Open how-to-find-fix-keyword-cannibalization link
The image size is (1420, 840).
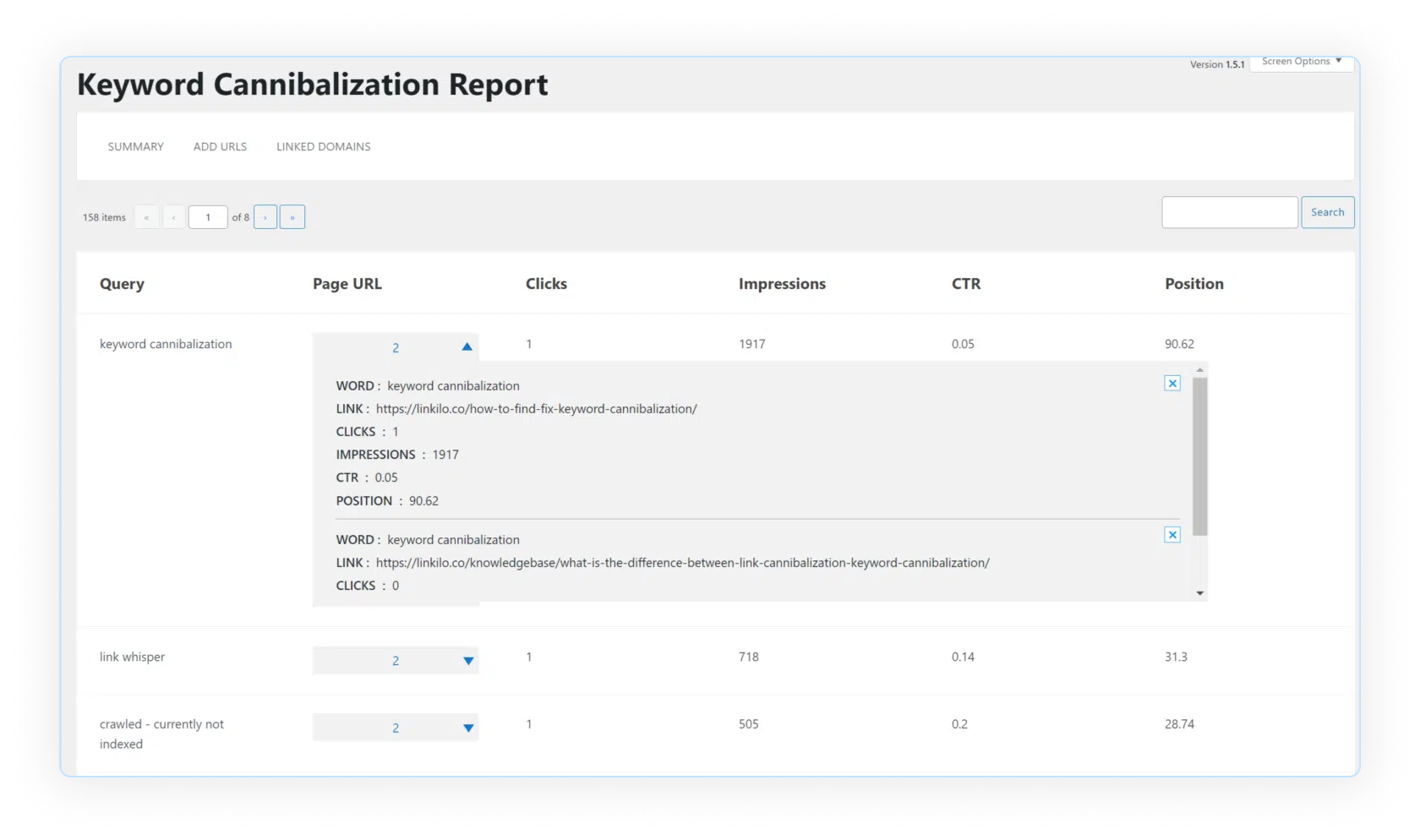(x=536, y=409)
